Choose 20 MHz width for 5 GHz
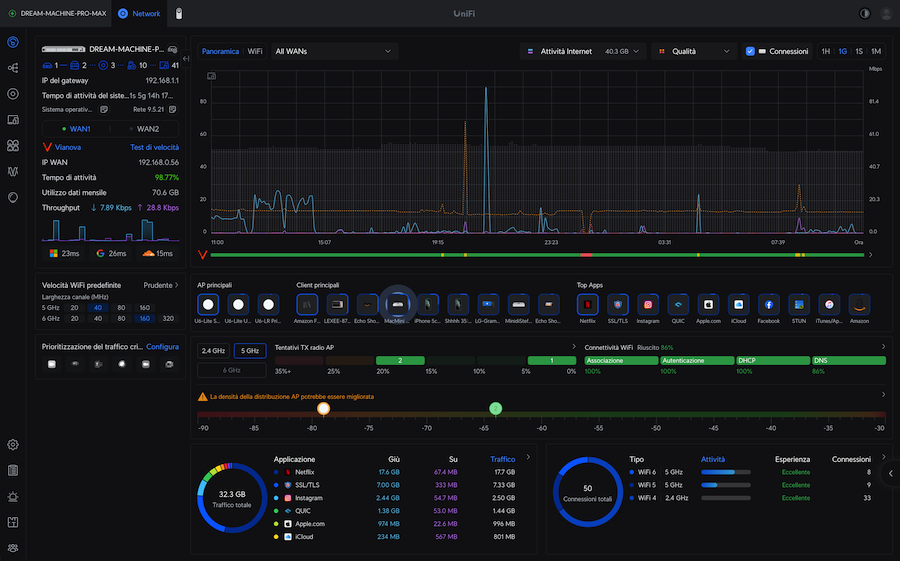 75,308
